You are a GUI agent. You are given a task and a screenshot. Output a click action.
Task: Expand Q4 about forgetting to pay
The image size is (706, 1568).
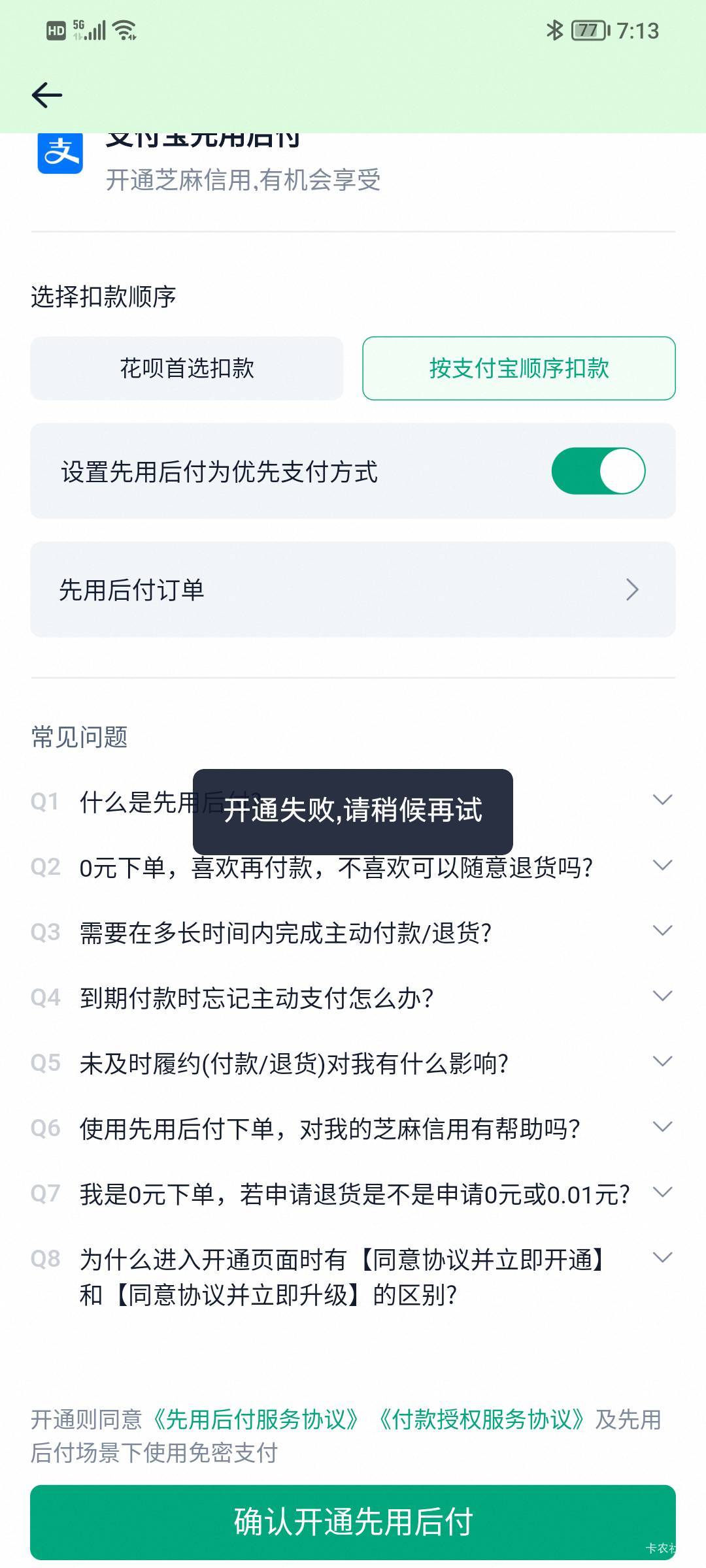pyautogui.click(x=662, y=996)
